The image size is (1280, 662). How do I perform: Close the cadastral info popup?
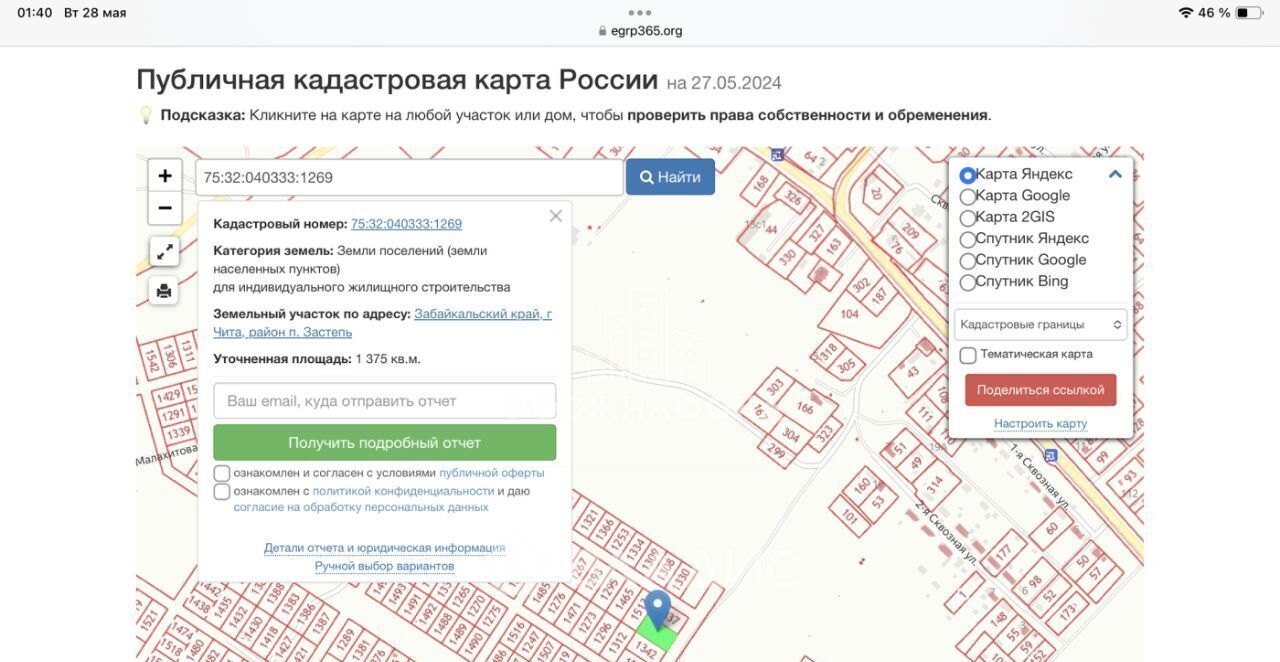556,216
